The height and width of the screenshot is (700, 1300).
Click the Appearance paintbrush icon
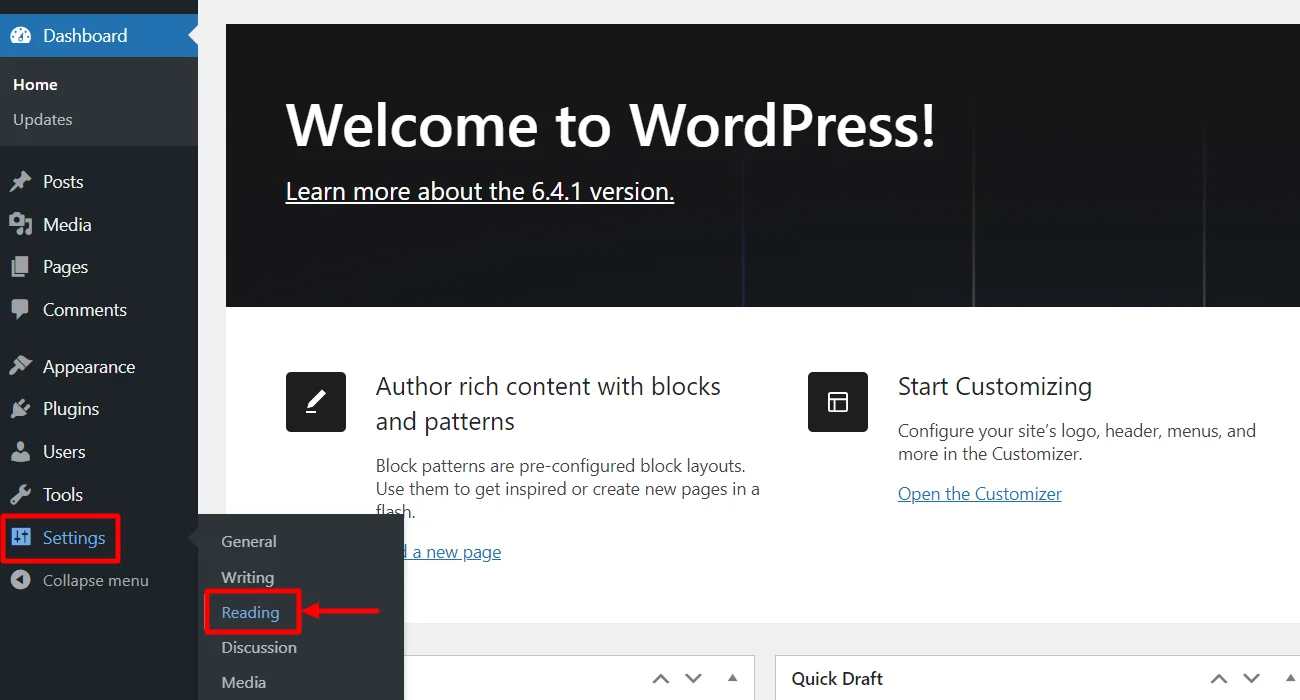click(x=20, y=367)
